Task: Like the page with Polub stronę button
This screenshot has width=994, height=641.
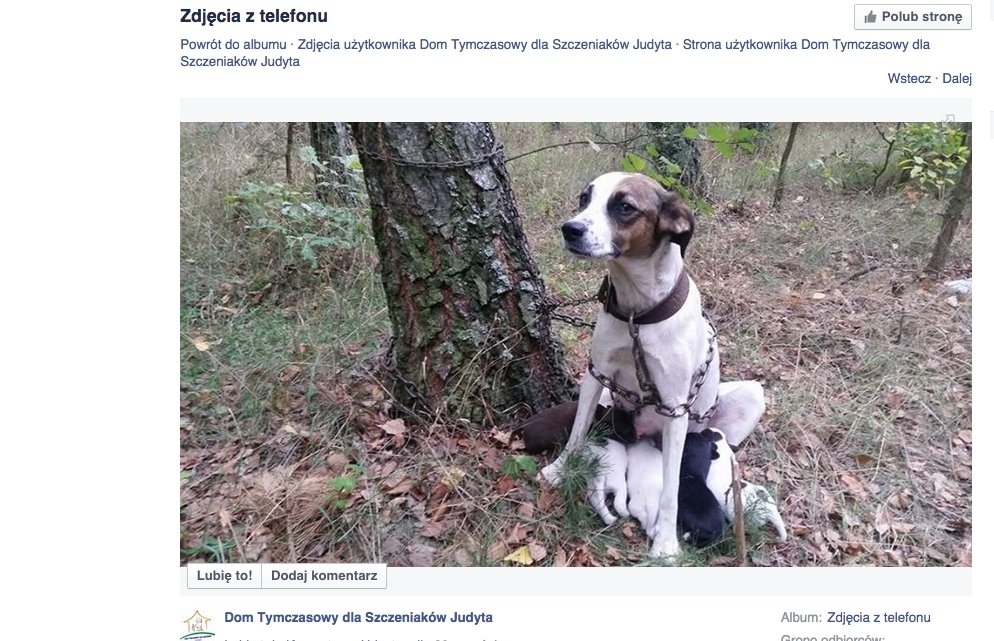Action: (913, 17)
